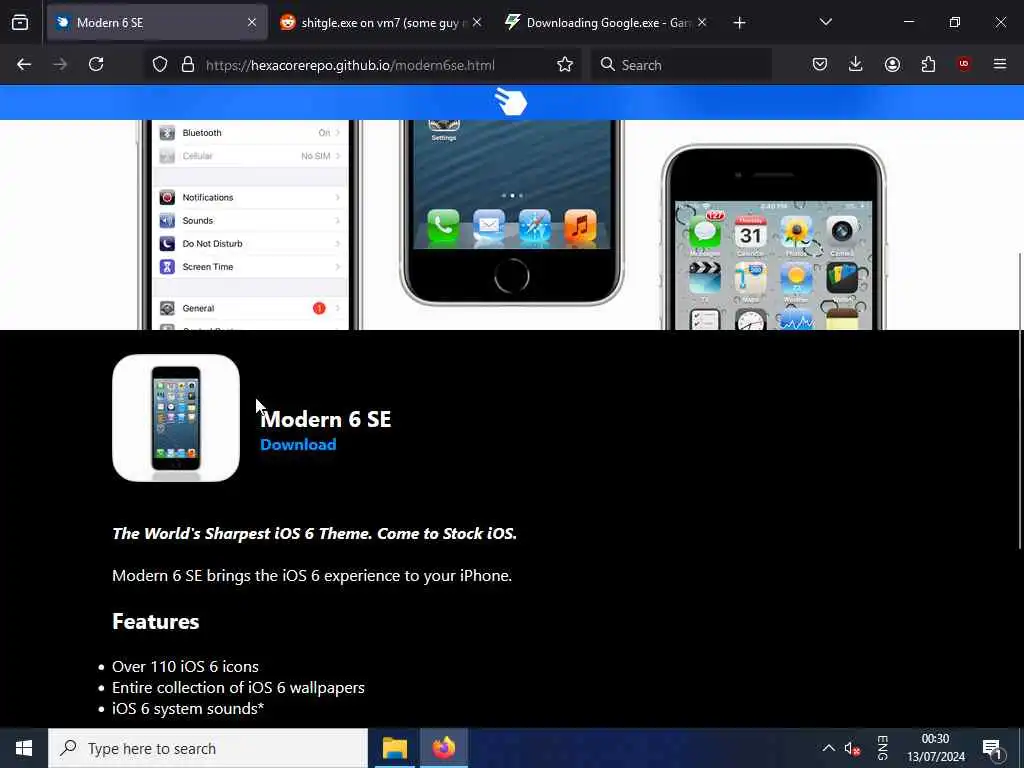Viewport: 1024px width, 768px height.
Task: Open a new tab
Action: 739,23
